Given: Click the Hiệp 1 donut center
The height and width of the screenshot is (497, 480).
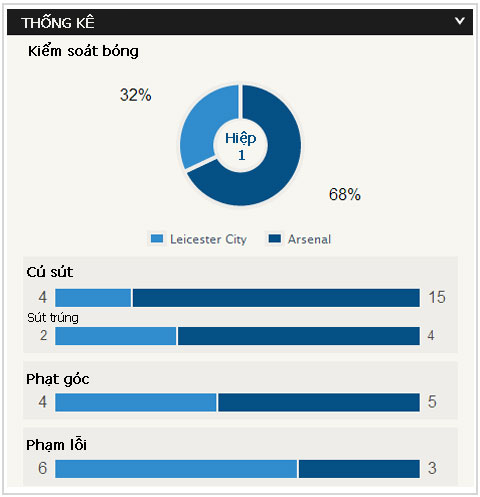Looking at the screenshot, I should pyautogui.click(x=240, y=146).
